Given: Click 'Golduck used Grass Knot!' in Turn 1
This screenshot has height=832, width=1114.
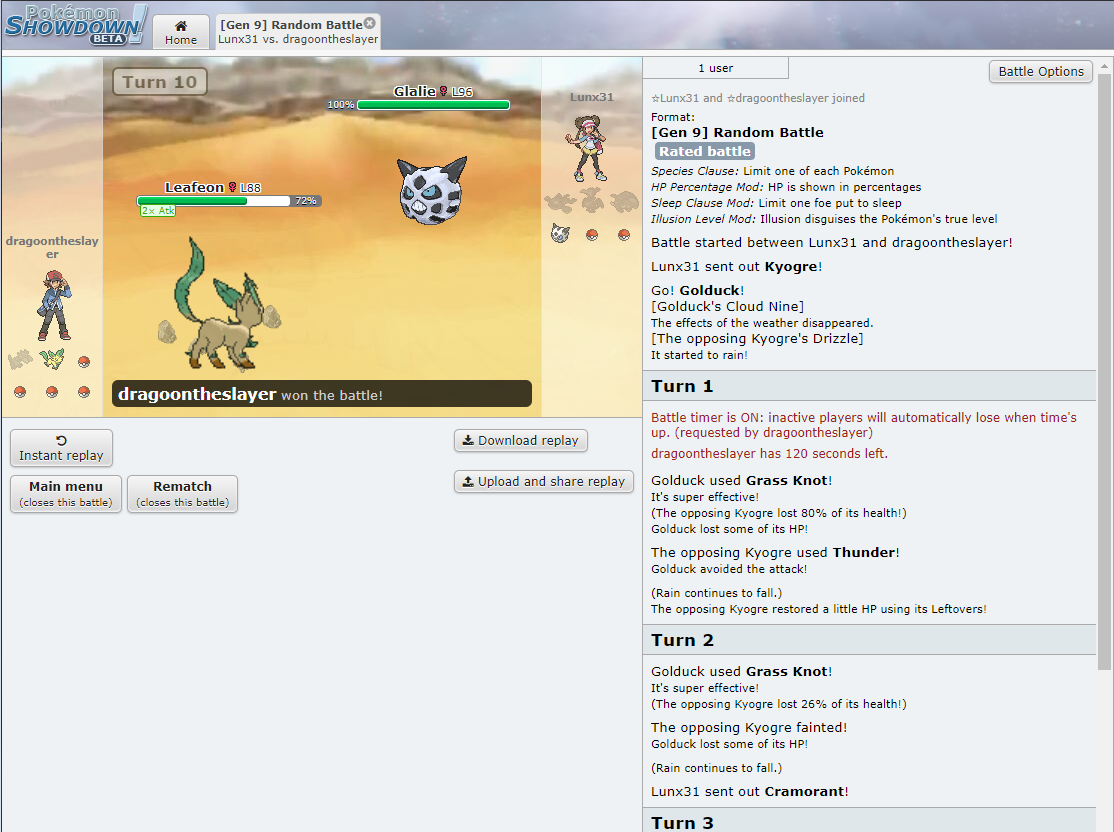Looking at the screenshot, I should (x=741, y=480).
